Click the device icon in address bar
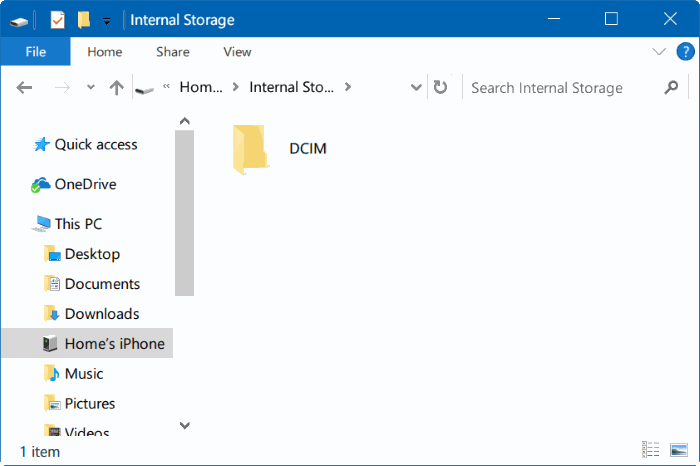Viewport: 700px width, 466px height. click(x=145, y=90)
